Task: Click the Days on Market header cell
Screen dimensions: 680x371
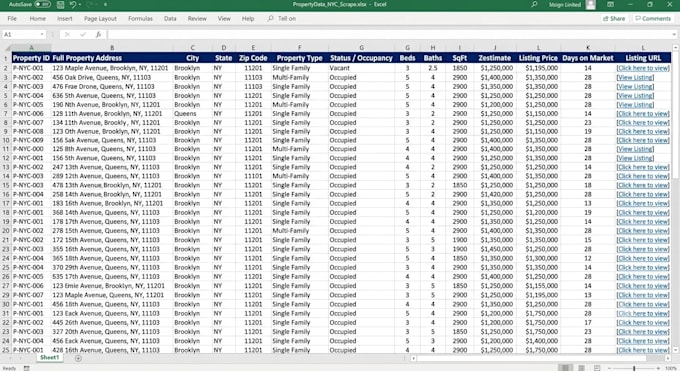Action: pyautogui.click(x=588, y=58)
